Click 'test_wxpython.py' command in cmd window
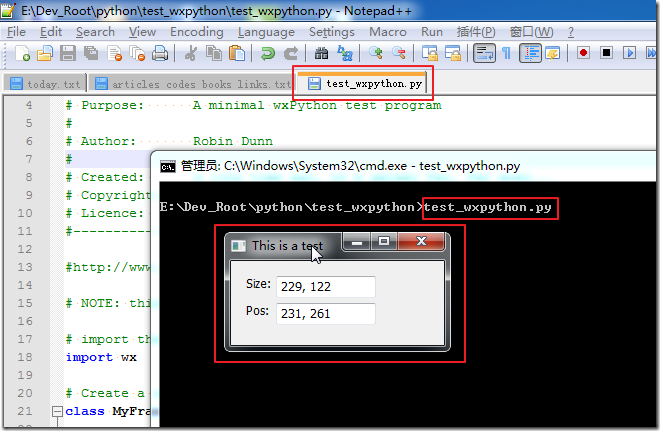This screenshot has width=660, height=431. [487, 208]
